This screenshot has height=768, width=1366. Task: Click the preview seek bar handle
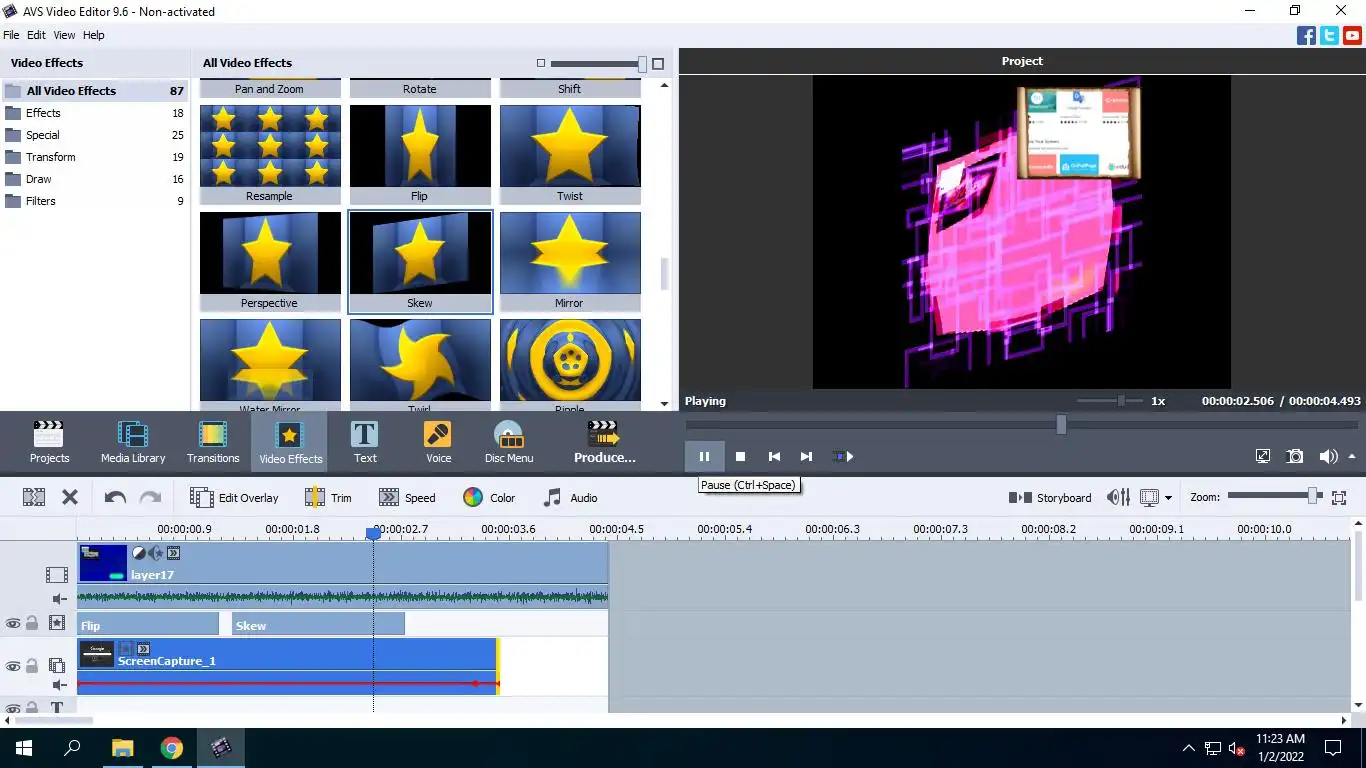pyautogui.click(x=1061, y=425)
